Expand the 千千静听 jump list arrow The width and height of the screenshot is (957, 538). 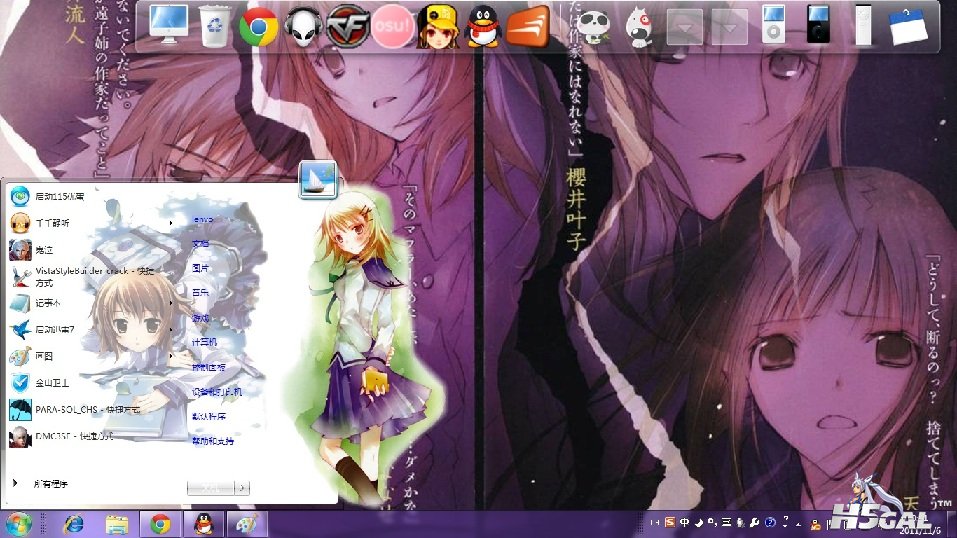tap(171, 223)
